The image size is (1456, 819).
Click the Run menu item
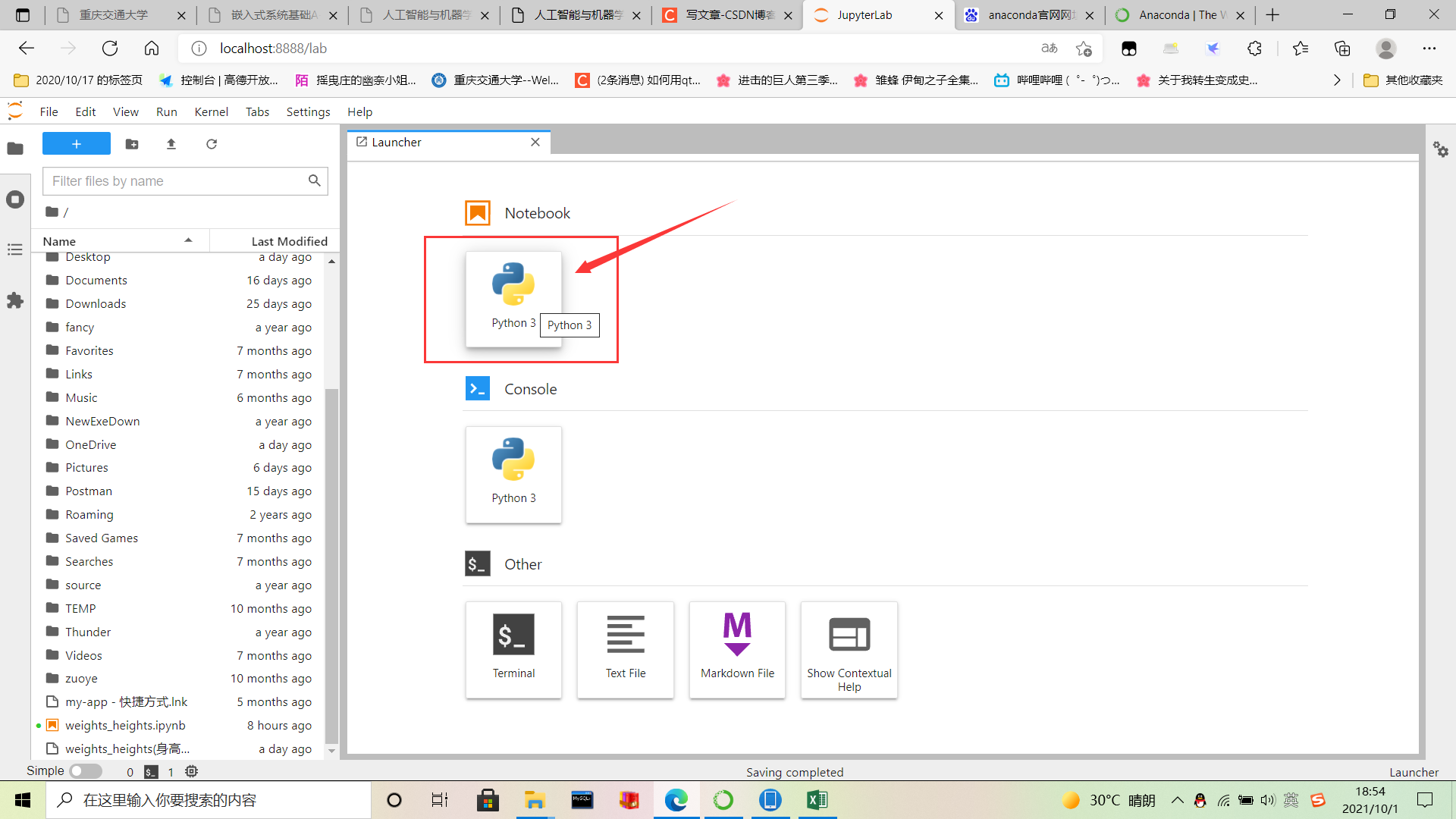click(167, 111)
